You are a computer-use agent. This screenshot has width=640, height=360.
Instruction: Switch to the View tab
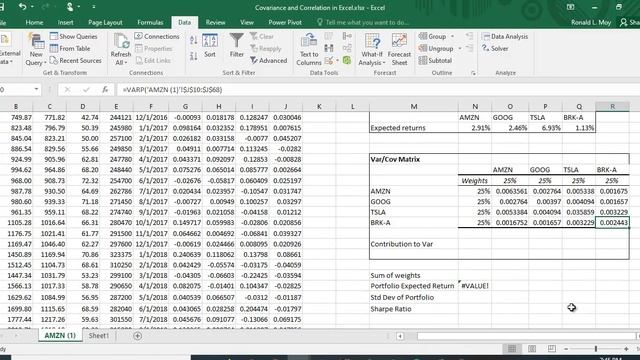247,22
